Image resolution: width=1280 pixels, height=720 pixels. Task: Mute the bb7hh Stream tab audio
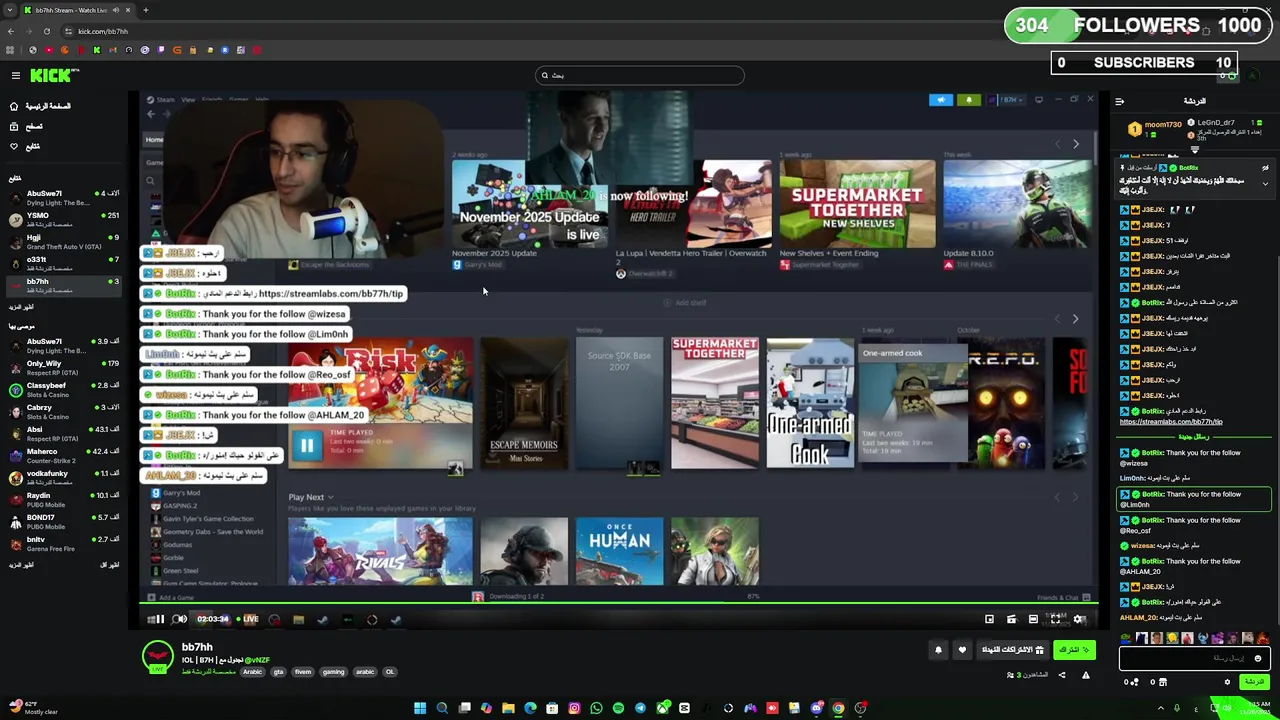tap(116, 10)
